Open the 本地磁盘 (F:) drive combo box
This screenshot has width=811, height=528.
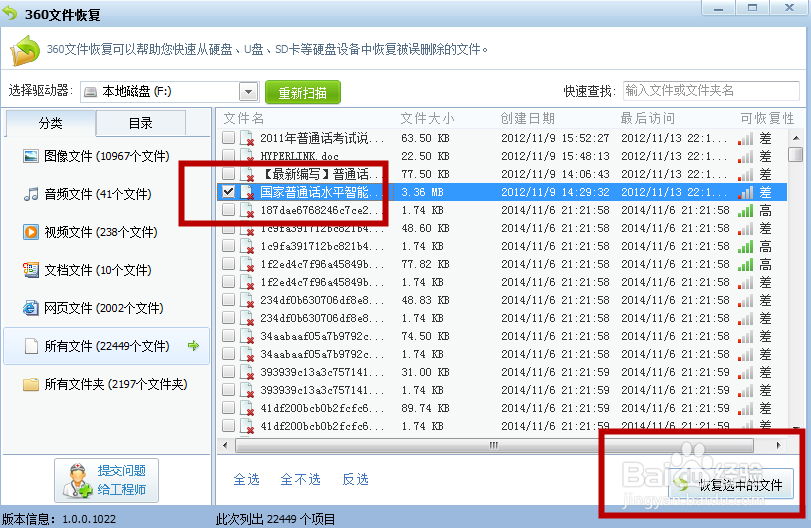point(170,92)
